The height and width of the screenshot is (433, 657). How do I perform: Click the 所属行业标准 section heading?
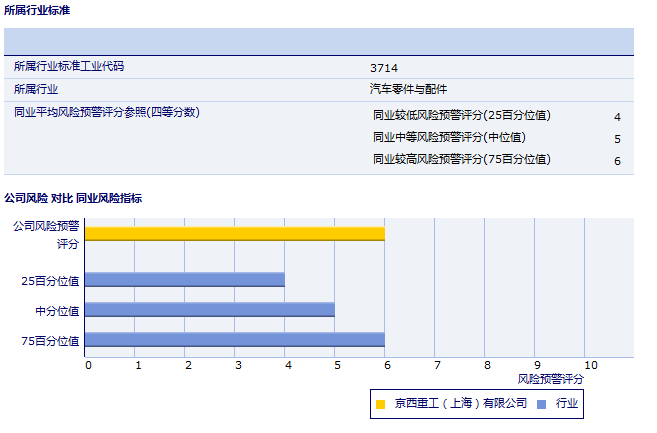(38, 10)
